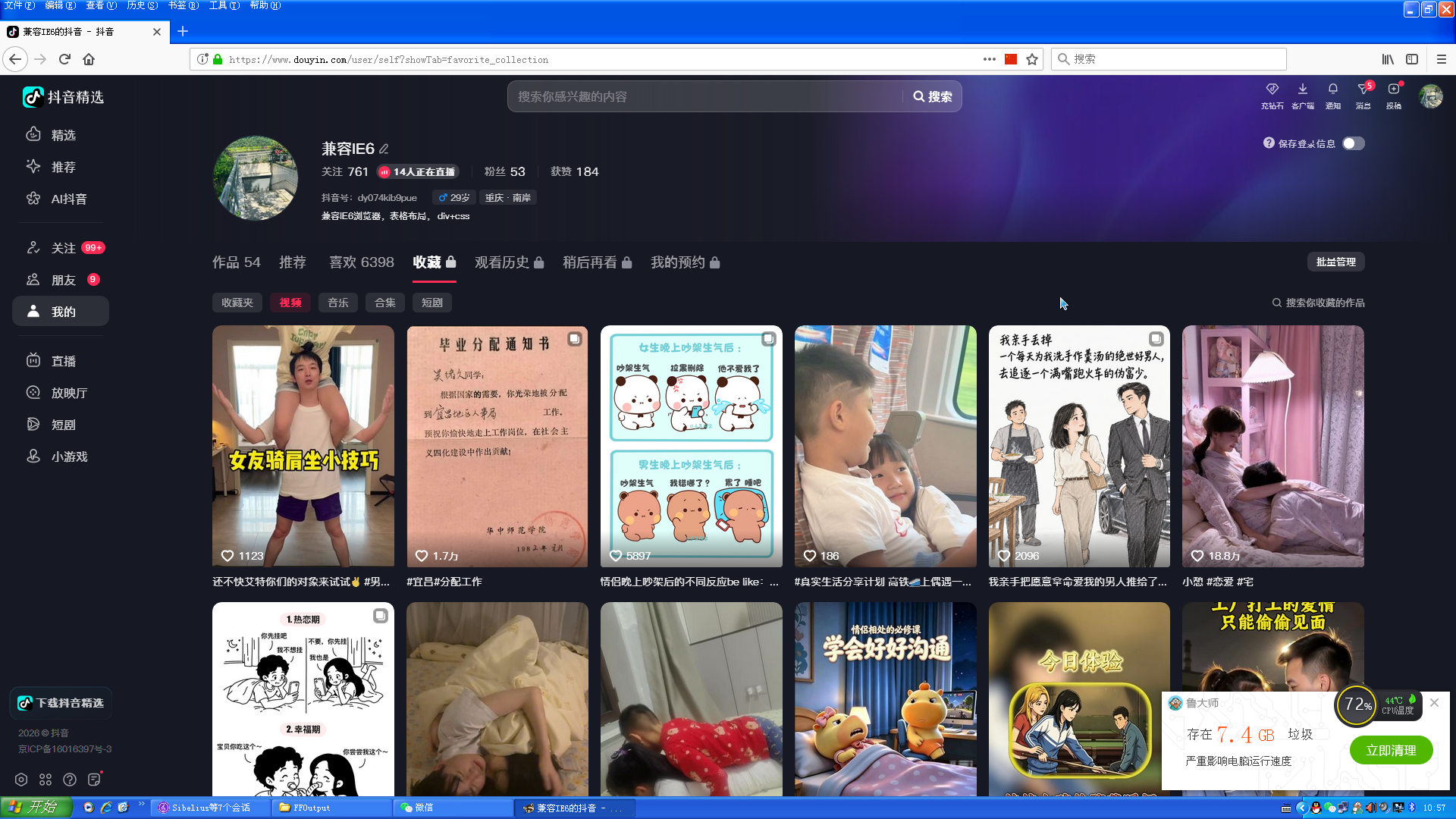Open the 历史 menu in menu bar
The height and width of the screenshot is (819, 1456).
(142, 5)
